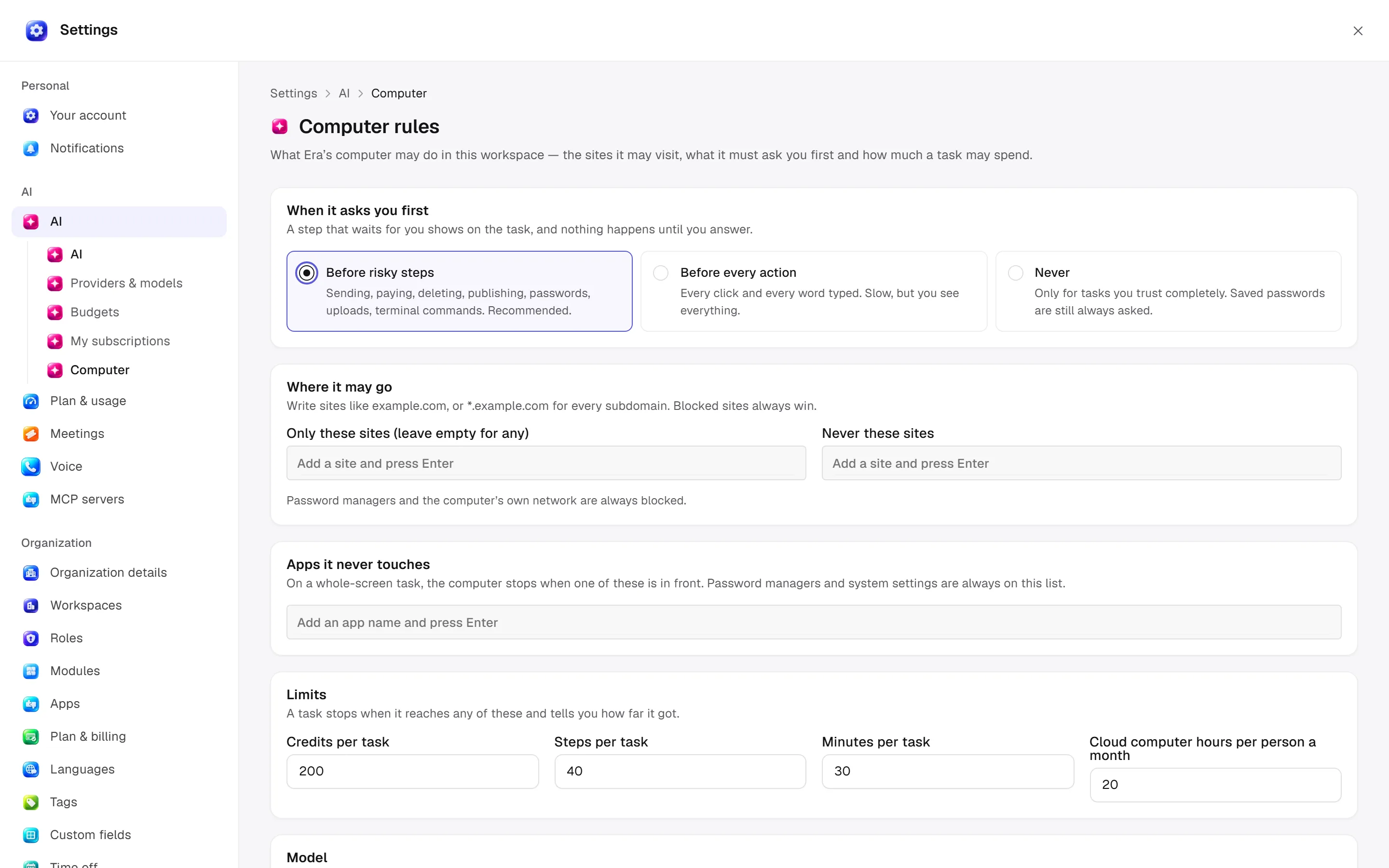
Task: Click the Roles shield icon
Action: pos(31,638)
